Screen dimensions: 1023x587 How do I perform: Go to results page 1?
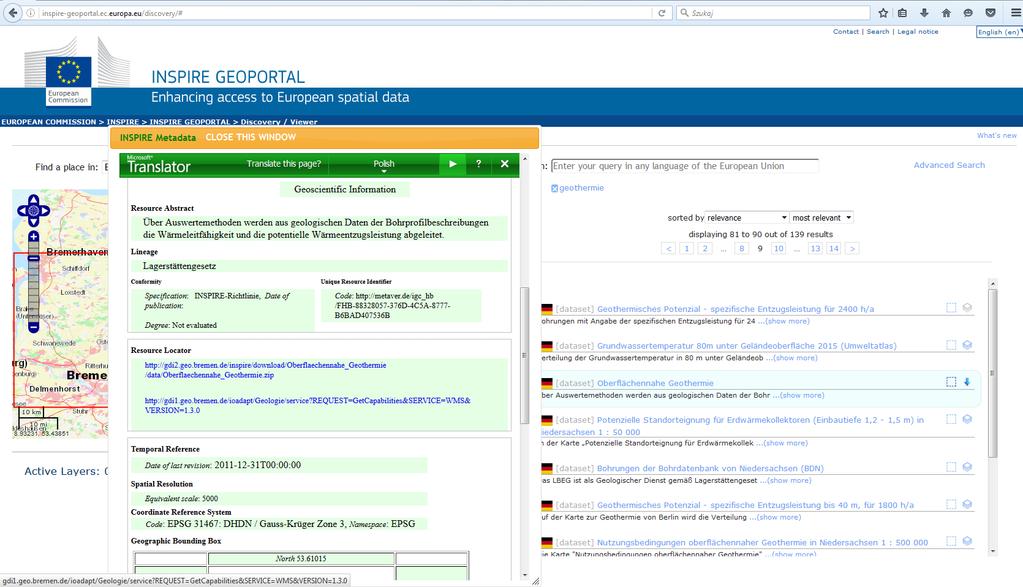pos(686,248)
